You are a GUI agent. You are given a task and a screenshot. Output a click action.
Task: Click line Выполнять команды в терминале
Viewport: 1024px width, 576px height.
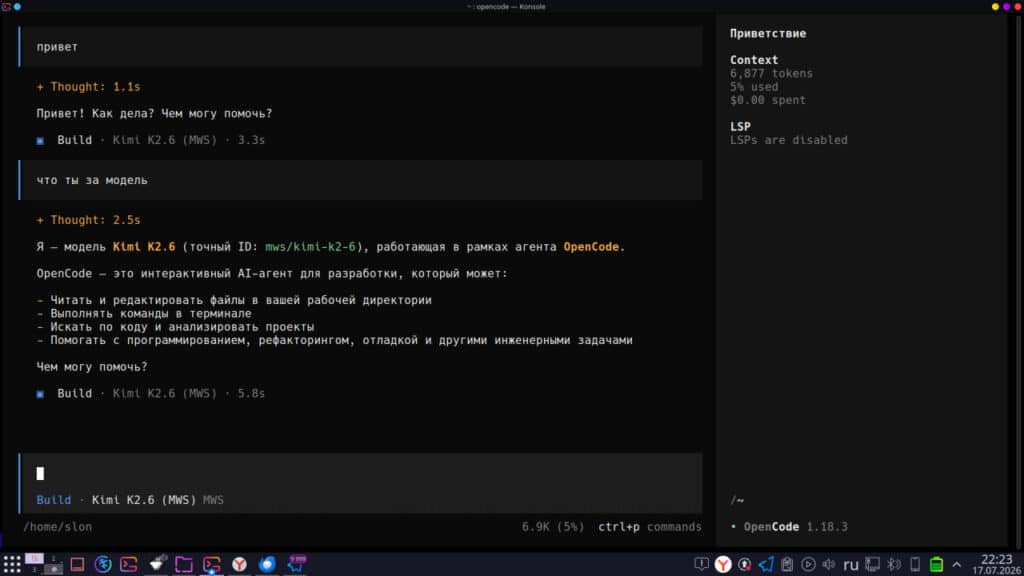tap(144, 313)
